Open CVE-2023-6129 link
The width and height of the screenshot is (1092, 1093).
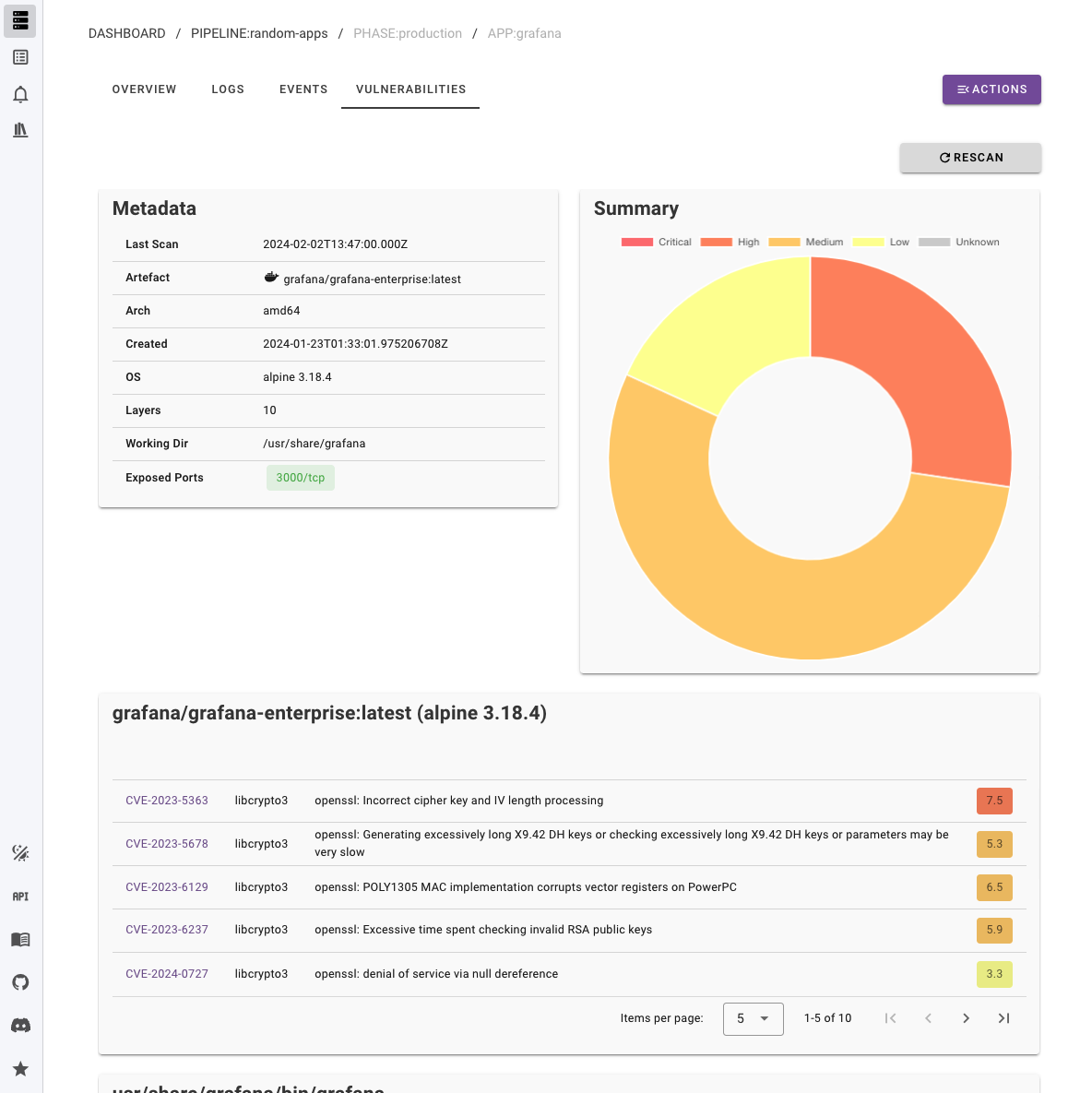click(x=167, y=886)
